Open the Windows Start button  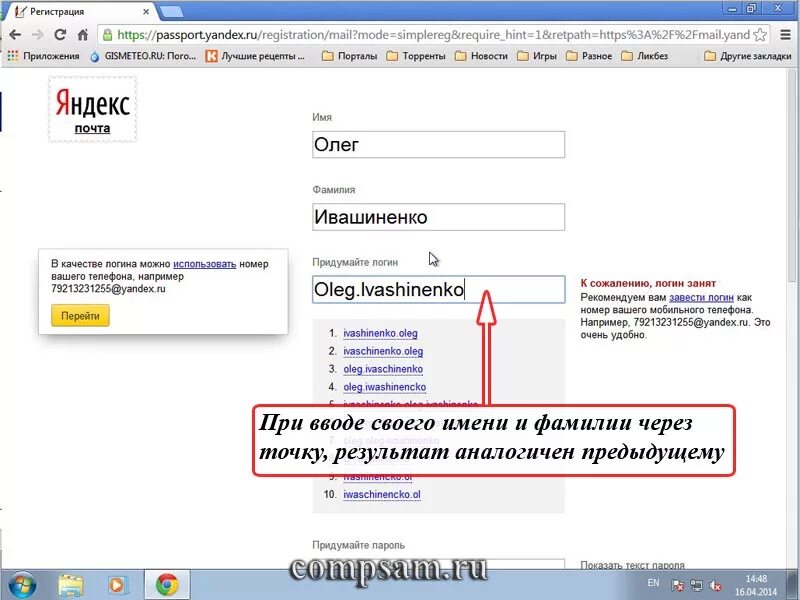click(22, 585)
